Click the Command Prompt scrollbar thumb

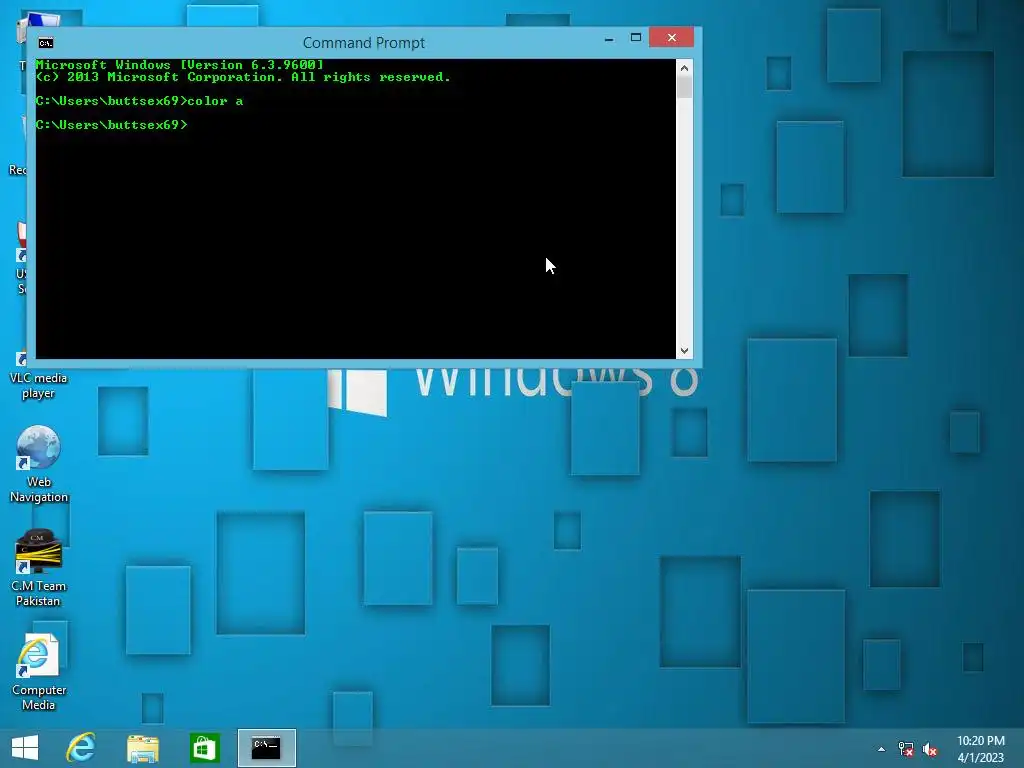684,88
